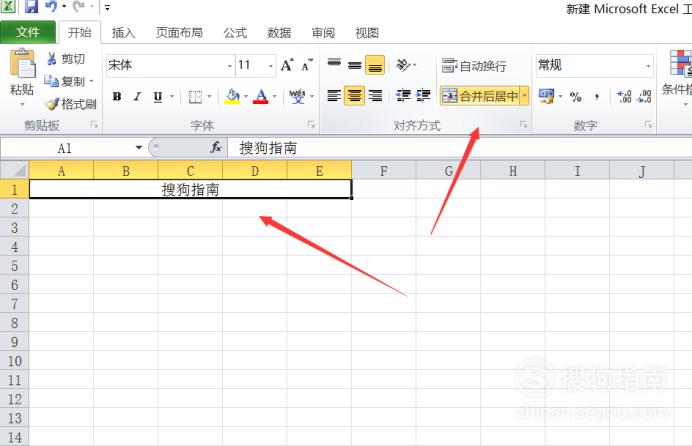The width and height of the screenshot is (692, 446).
Task: Select column F header
Action: point(384,171)
